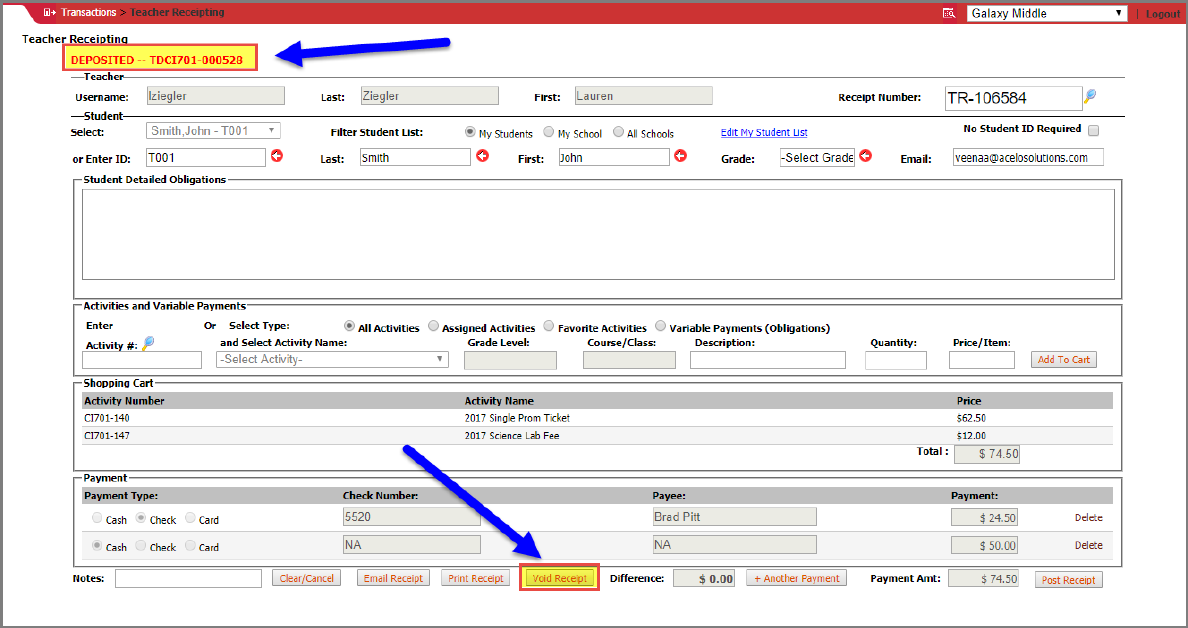Image resolution: width=1188 pixels, height=628 pixels.
Task: Click the Notes input field
Action: point(188,578)
